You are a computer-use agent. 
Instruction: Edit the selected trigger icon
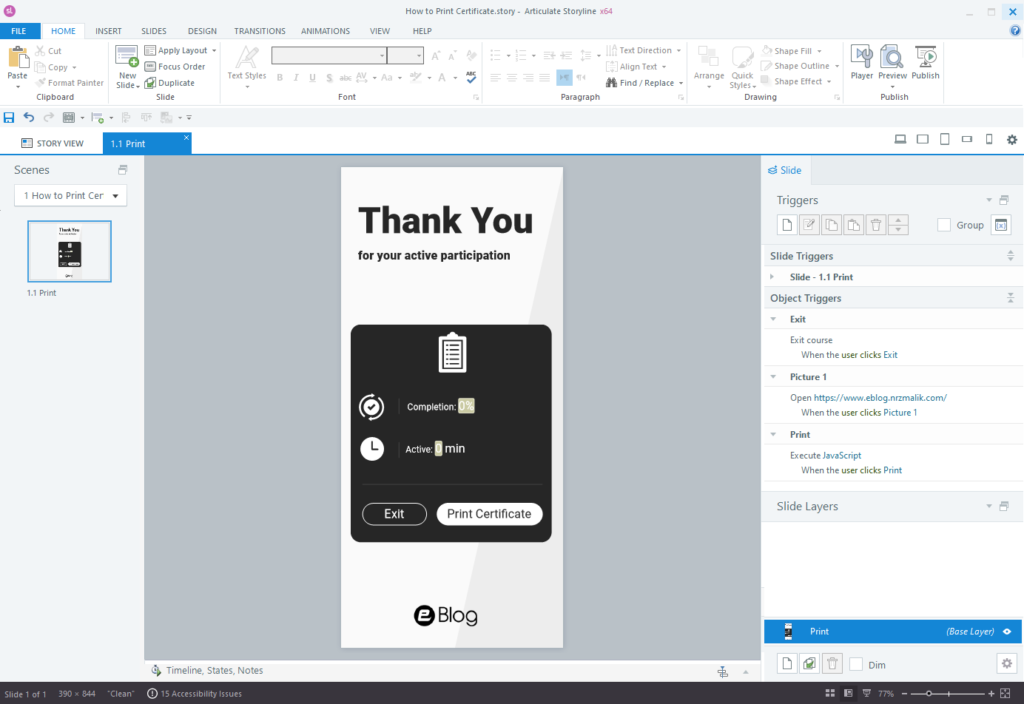point(809,225)
